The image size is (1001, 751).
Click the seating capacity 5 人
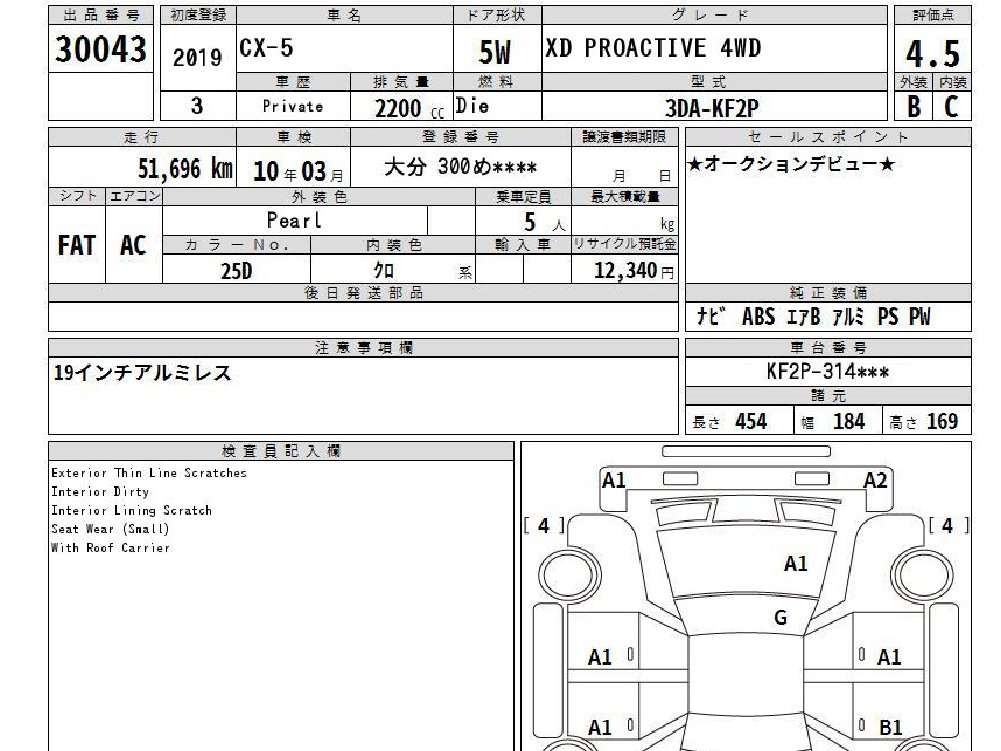pos(545,222)
